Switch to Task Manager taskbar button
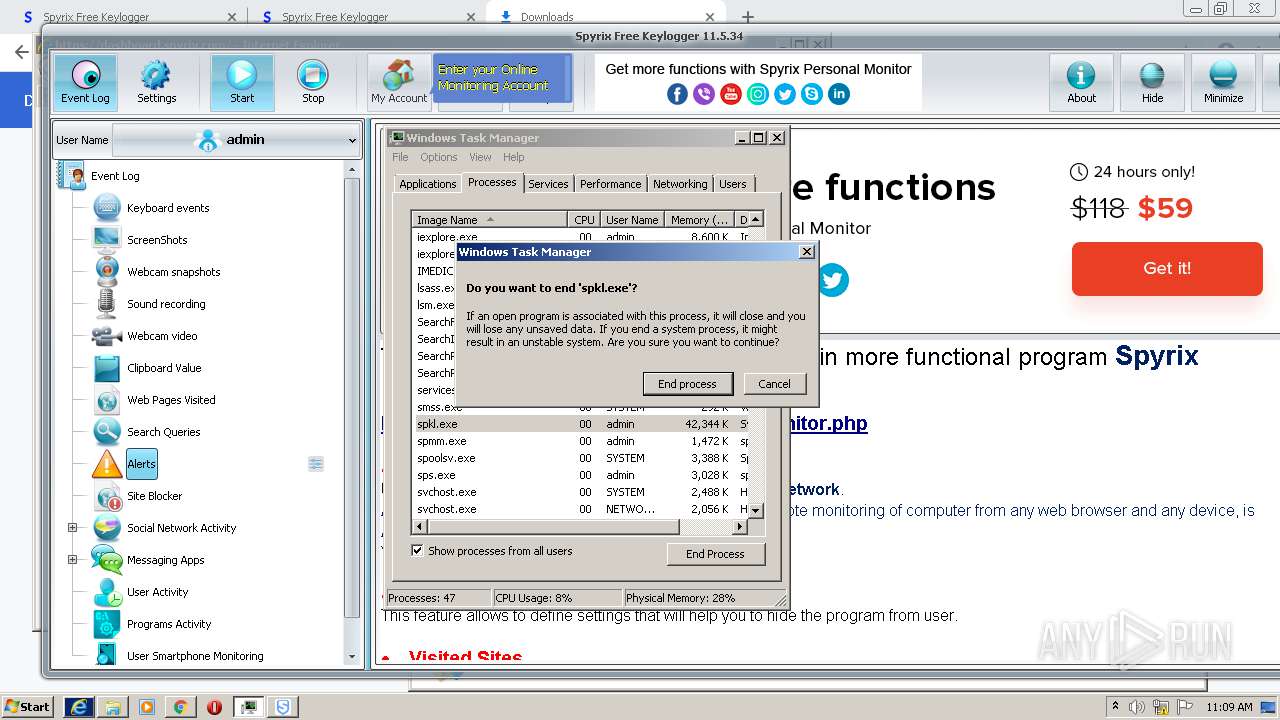Screen dimensions: 1280x720 (x=248, y=707)
